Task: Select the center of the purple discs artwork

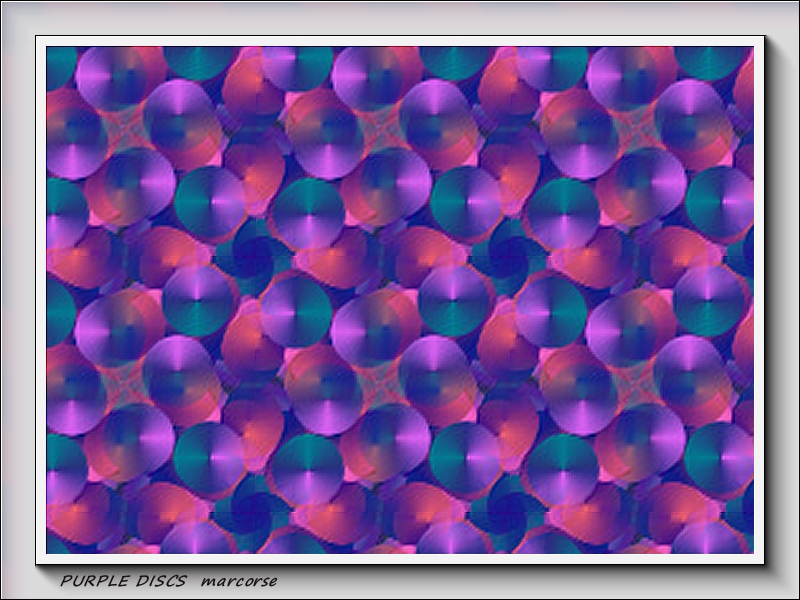Action: [x=400, y=300]
